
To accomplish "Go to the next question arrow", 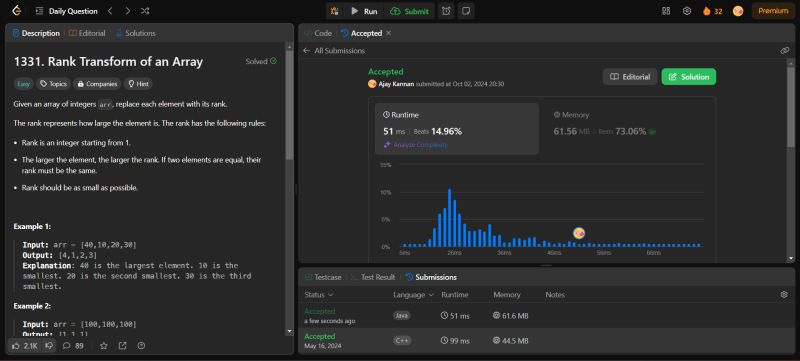I will click(128, 11).
